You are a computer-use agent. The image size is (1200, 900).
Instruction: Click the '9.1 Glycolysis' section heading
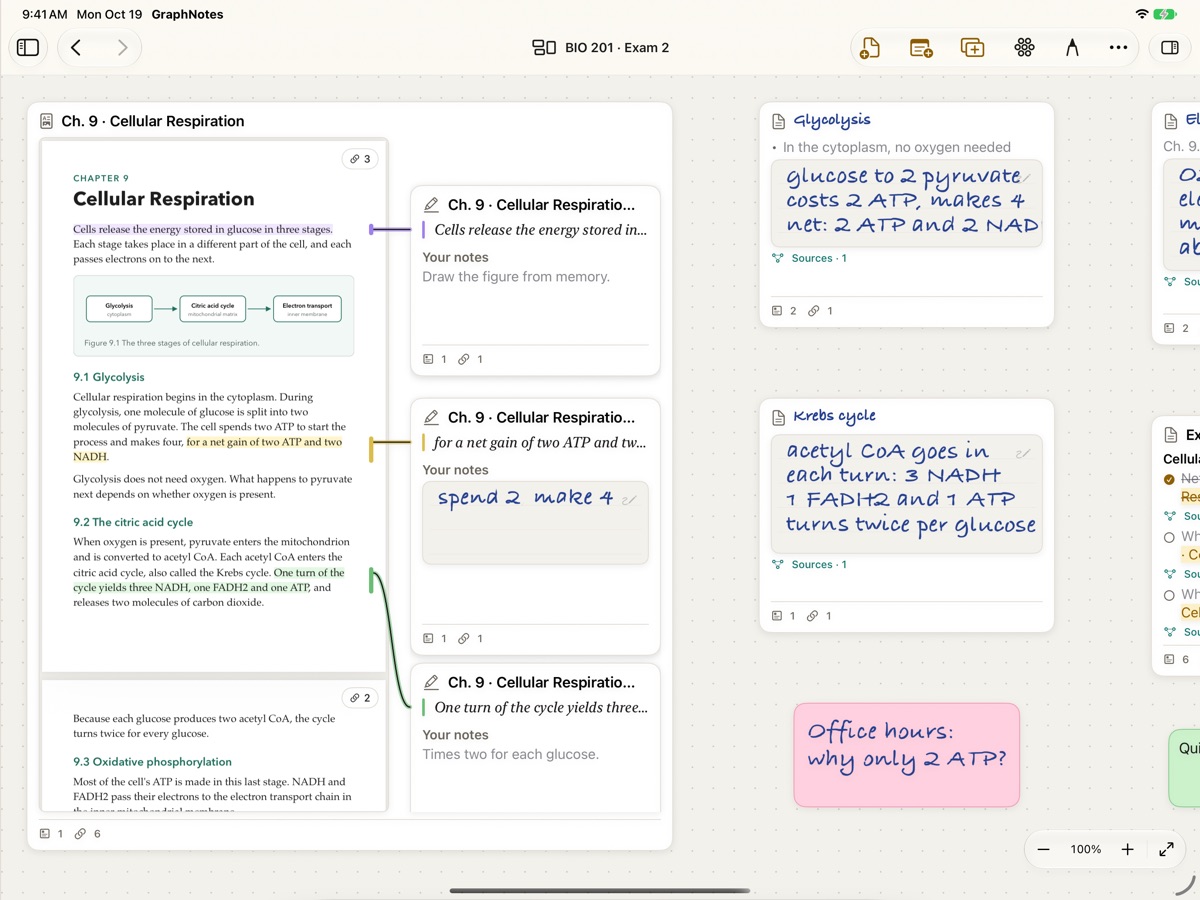tap(109, 377)
